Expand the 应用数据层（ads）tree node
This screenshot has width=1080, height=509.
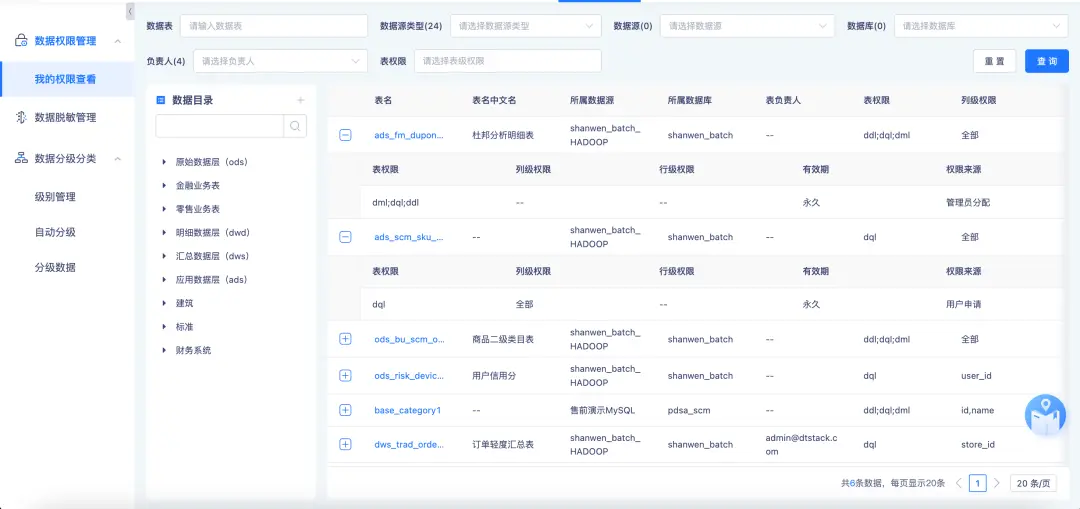pos(164,280)
